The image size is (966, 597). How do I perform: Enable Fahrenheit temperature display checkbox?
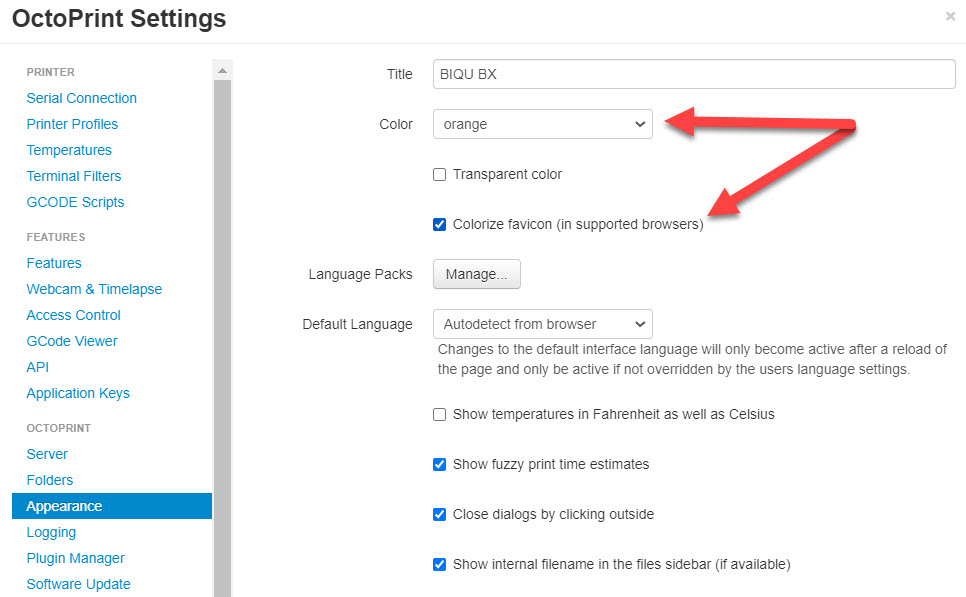point(439,415)
